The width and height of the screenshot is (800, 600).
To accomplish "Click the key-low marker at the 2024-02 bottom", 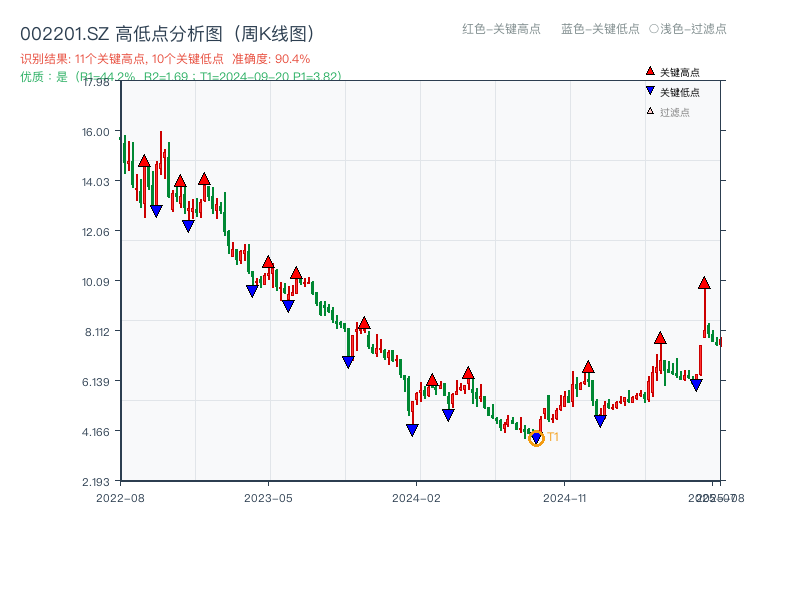I will point(412,430).
